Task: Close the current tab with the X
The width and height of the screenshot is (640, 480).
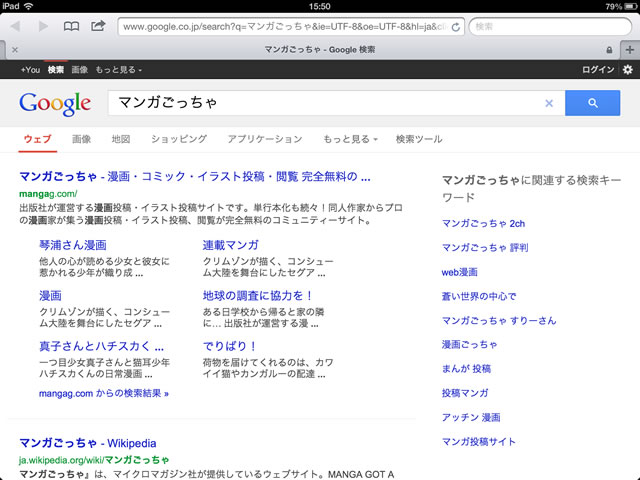Action: pos(15,50)
